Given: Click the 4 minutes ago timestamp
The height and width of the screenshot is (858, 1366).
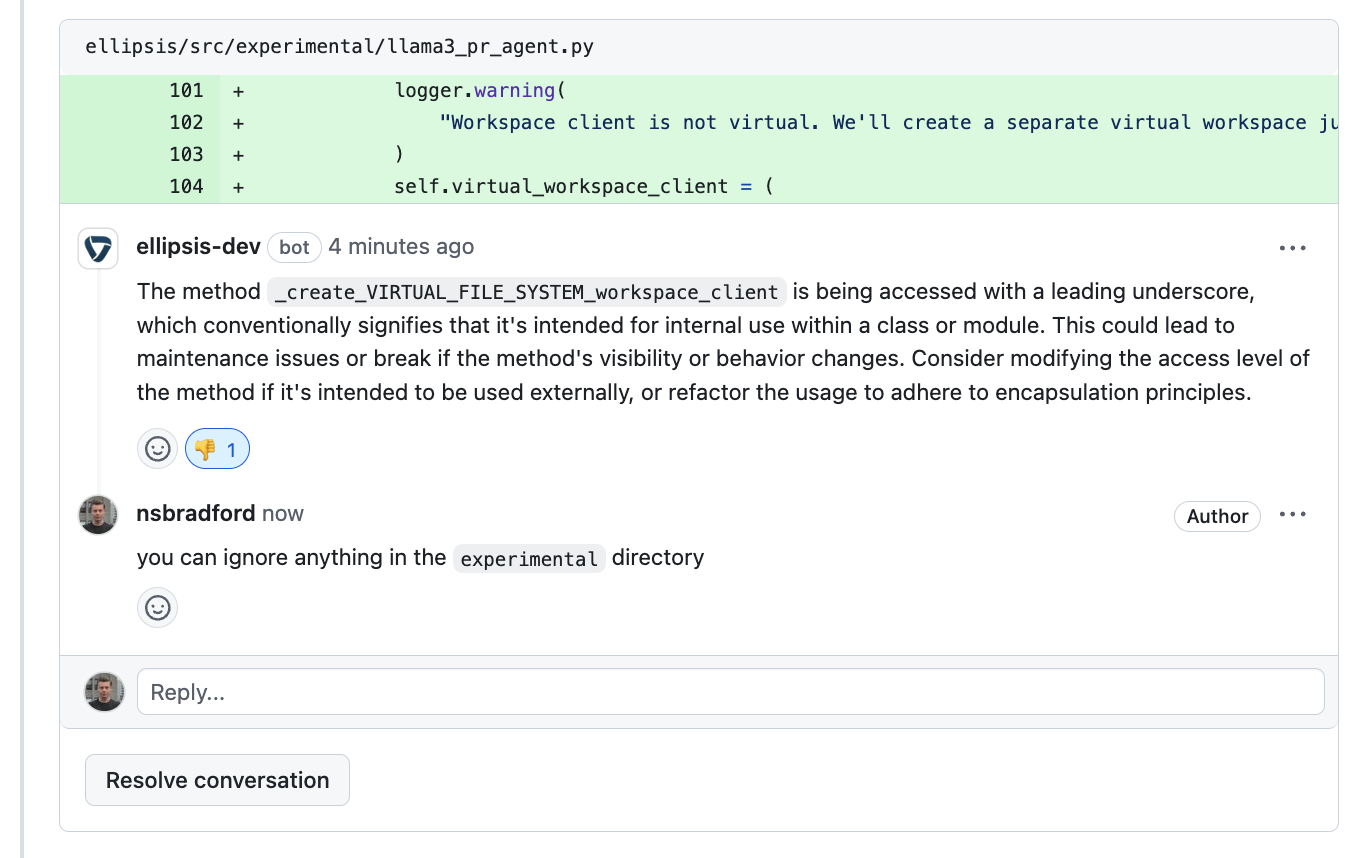Looking at the screenshot, I should [x=400, y=247].
